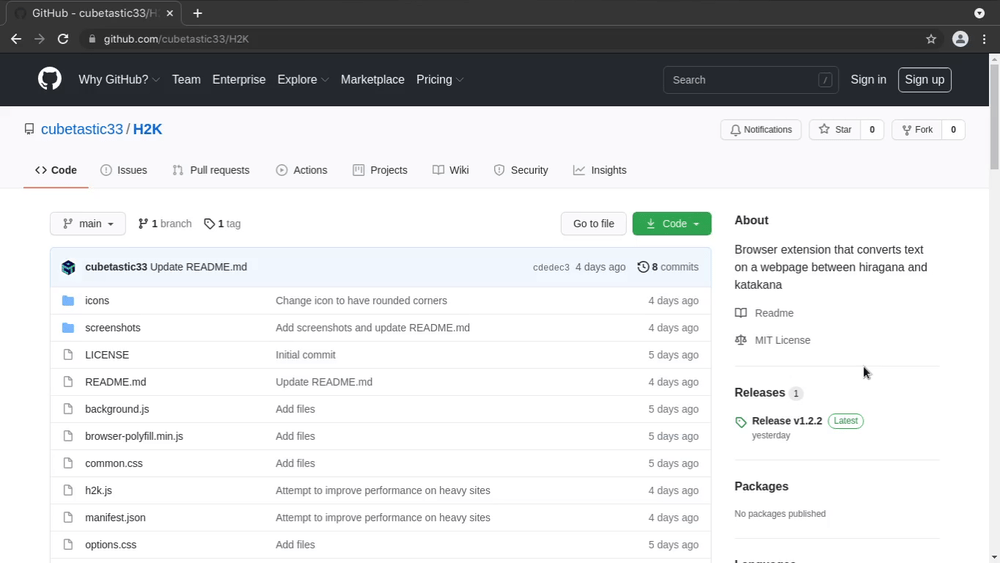
Task: Open the green Code download dropdown
Action: tap(672, 224)
